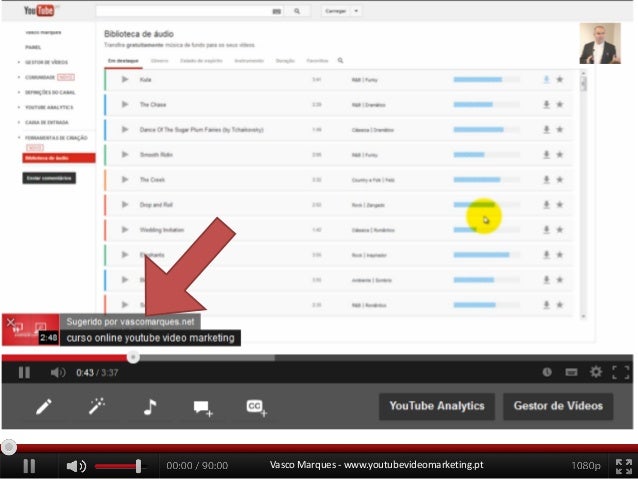This screenshot has width=638, height=479.
Task: Download the Smooth Ridin track
Action: (x=546, y=155)
